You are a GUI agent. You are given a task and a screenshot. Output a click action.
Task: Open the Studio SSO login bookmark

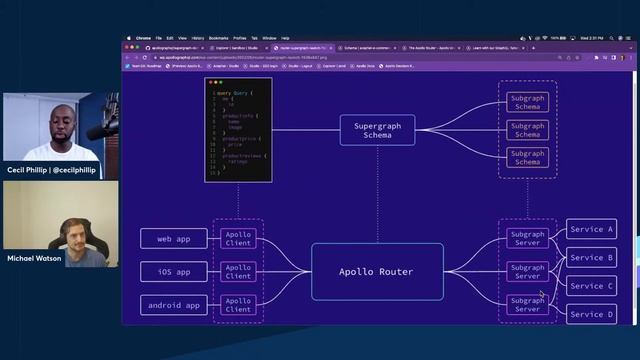(x=261, y=66)
